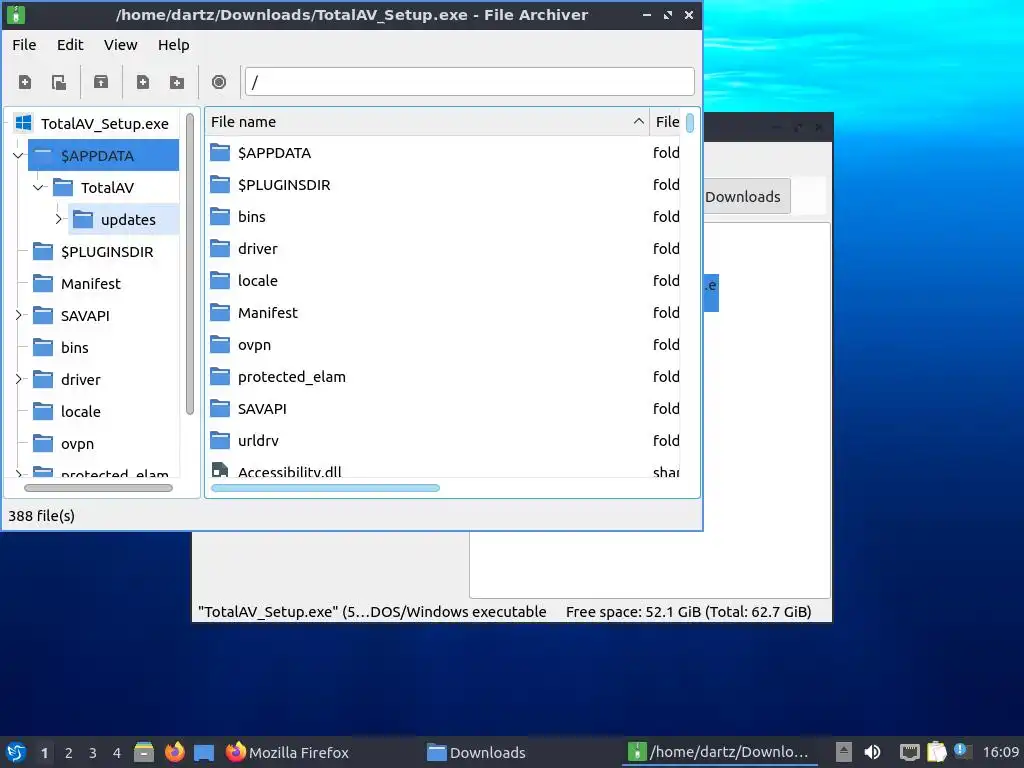Click the Extract archive toolbar icon
This screenshot has width=1024, height=768.
coord(101,82)
